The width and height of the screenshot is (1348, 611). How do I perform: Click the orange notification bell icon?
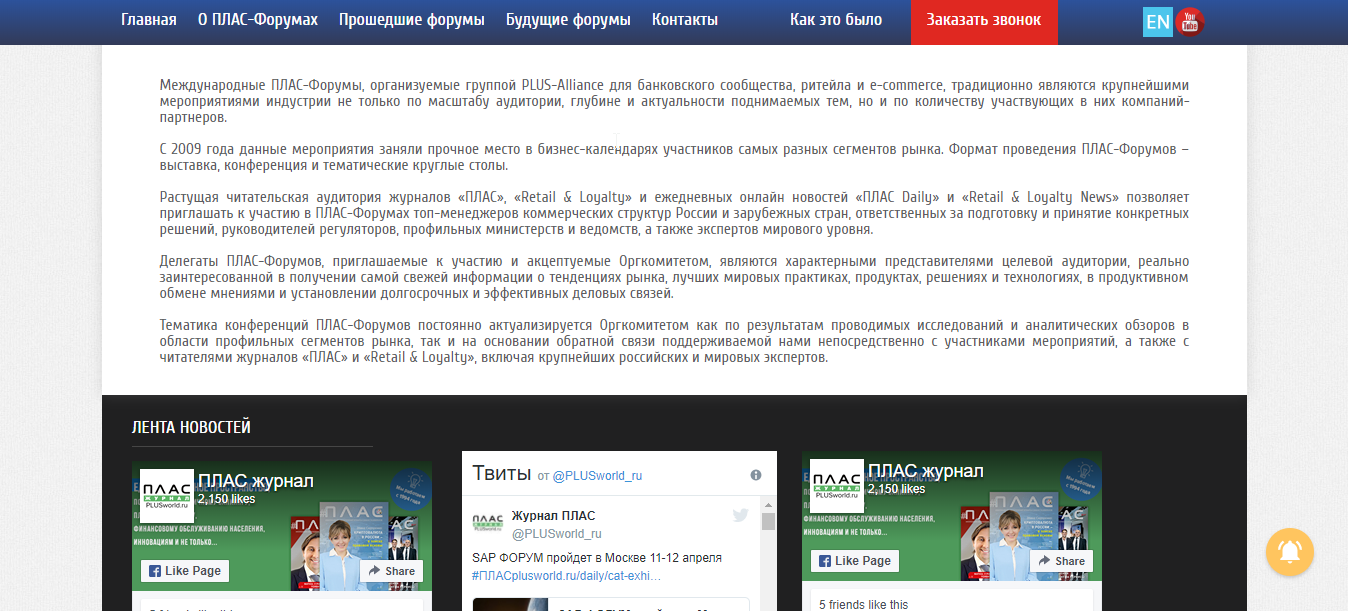point(1289,552)
